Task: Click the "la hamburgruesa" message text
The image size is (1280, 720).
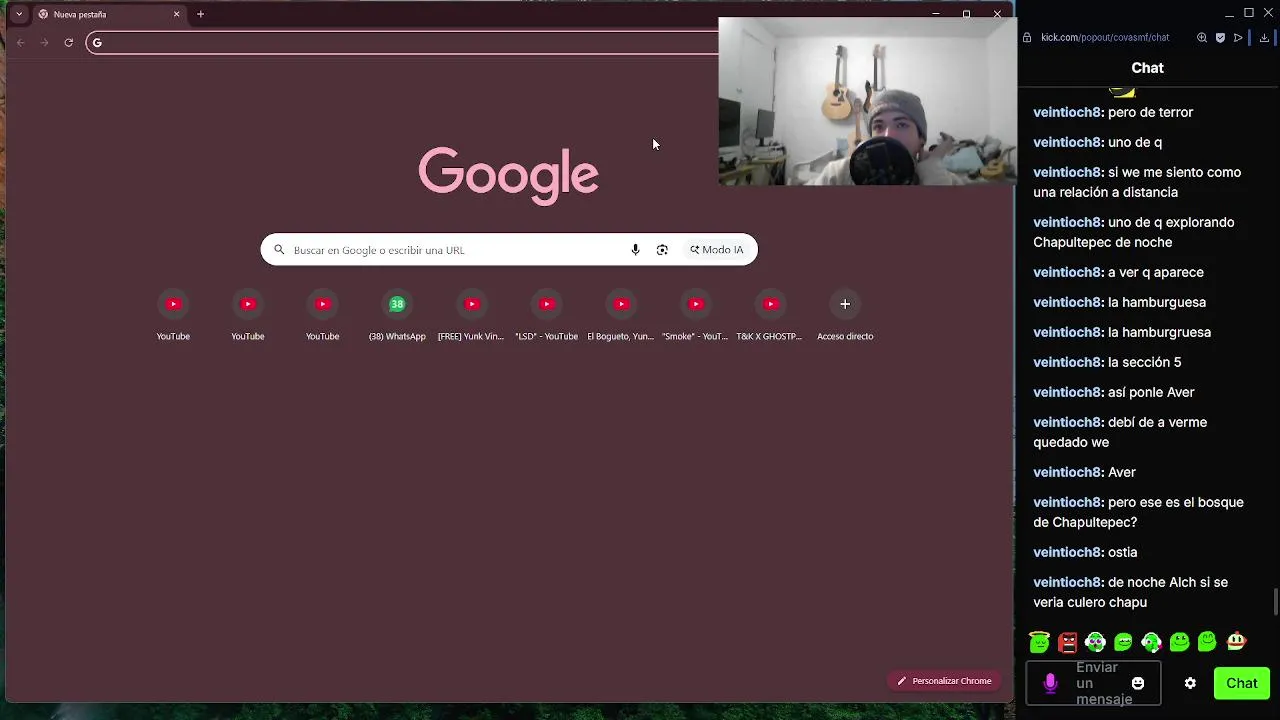Action: pyautogui.click(x=1159, y=332)
